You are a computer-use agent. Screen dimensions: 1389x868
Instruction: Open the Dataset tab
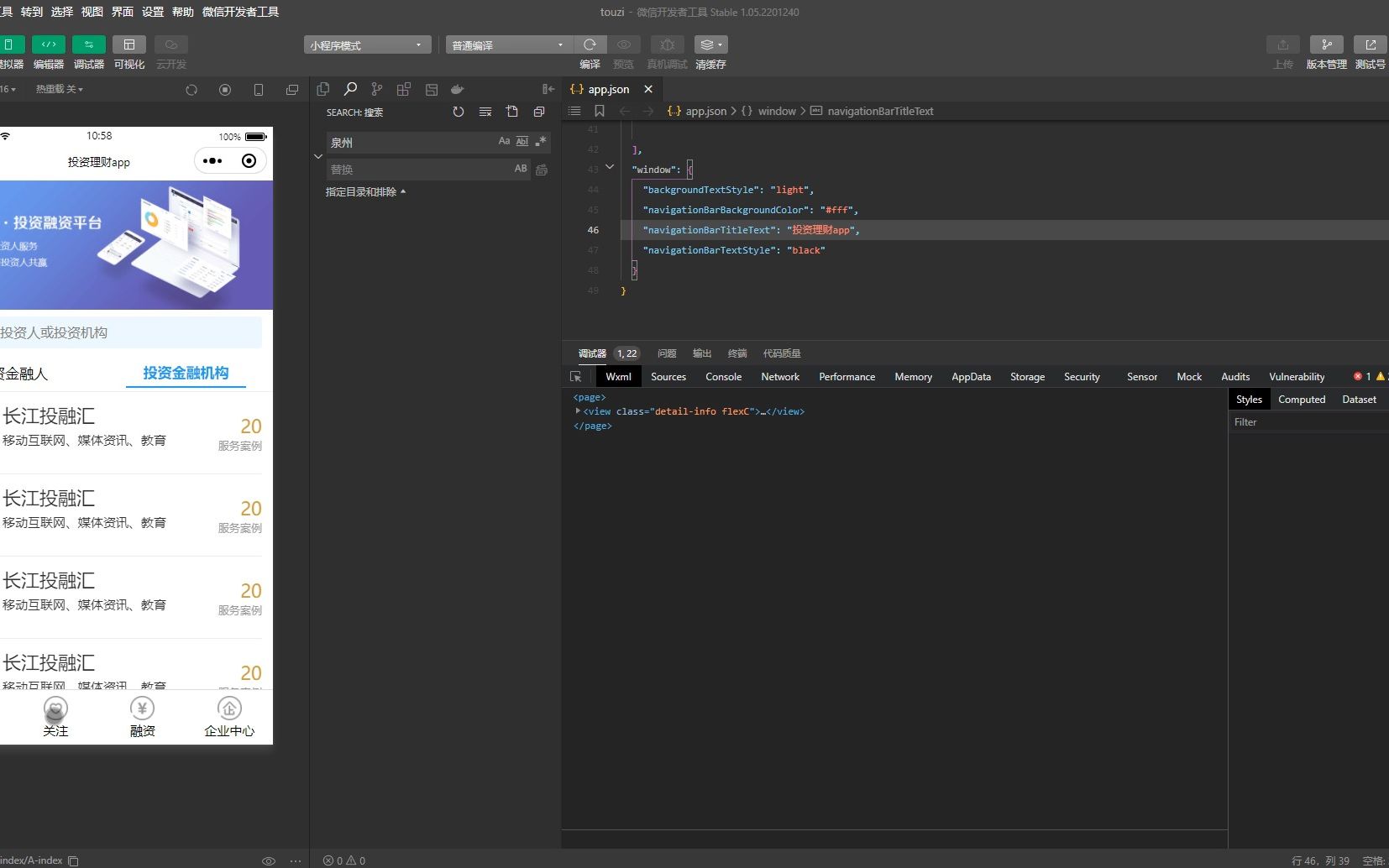click(1359, 400)
